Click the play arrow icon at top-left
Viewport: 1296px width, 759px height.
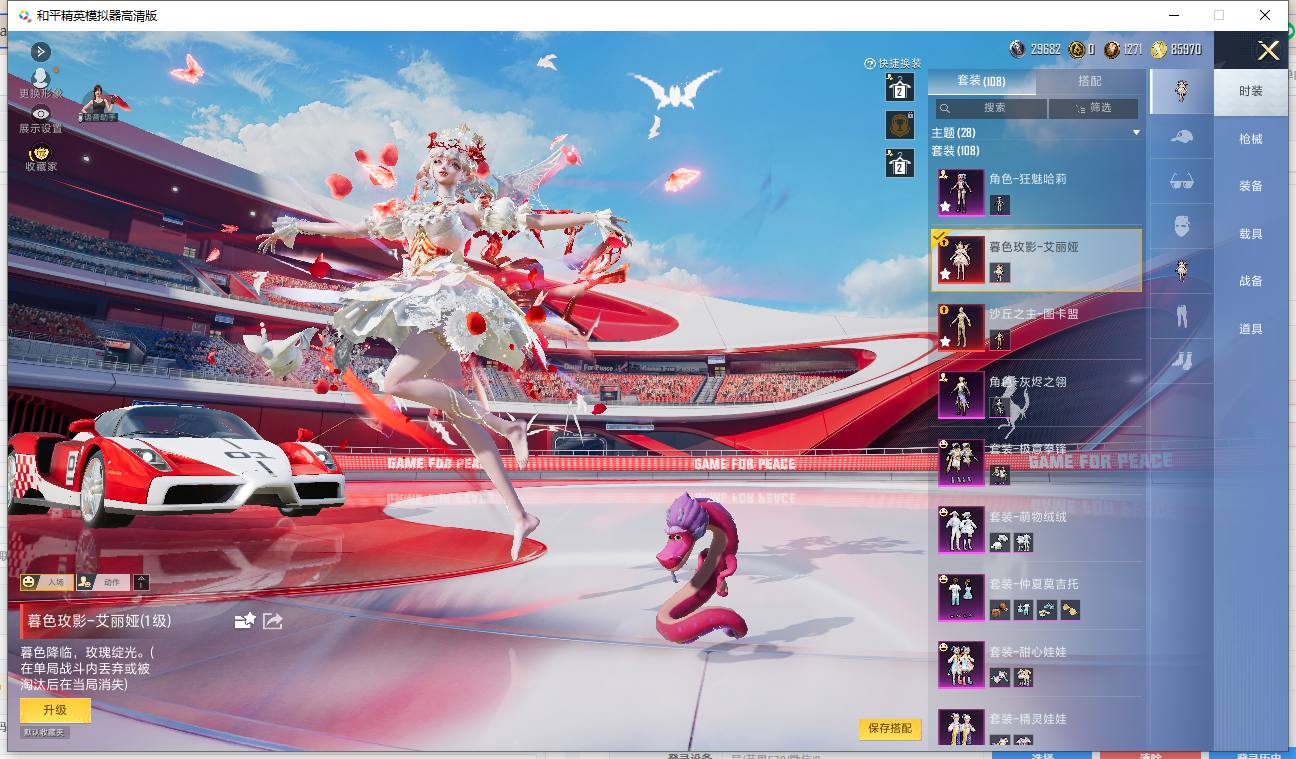click(x=41, y=51)
